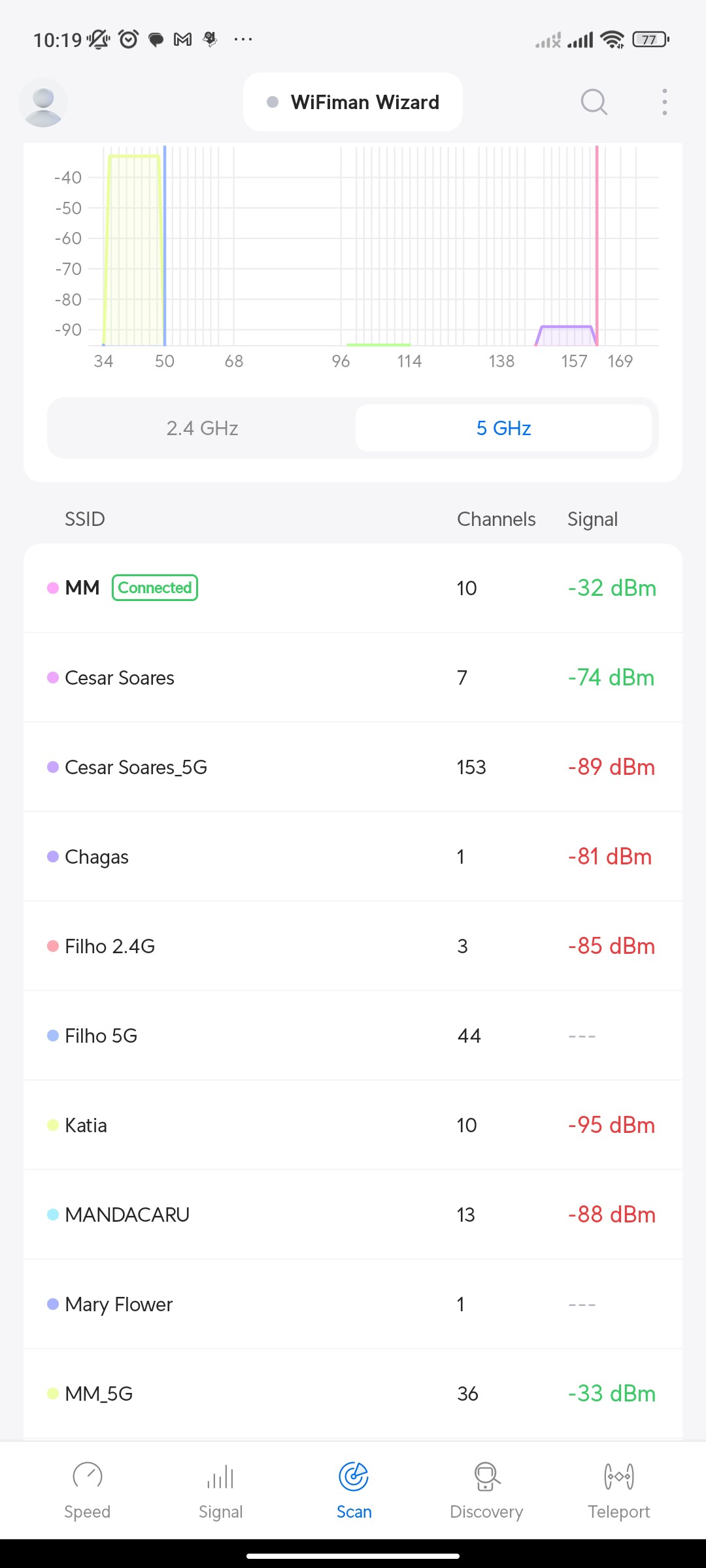The image size is (706, 1568).
Task: Switch chart to 2.4 GHz band
Action: click(x=202, y=428)
